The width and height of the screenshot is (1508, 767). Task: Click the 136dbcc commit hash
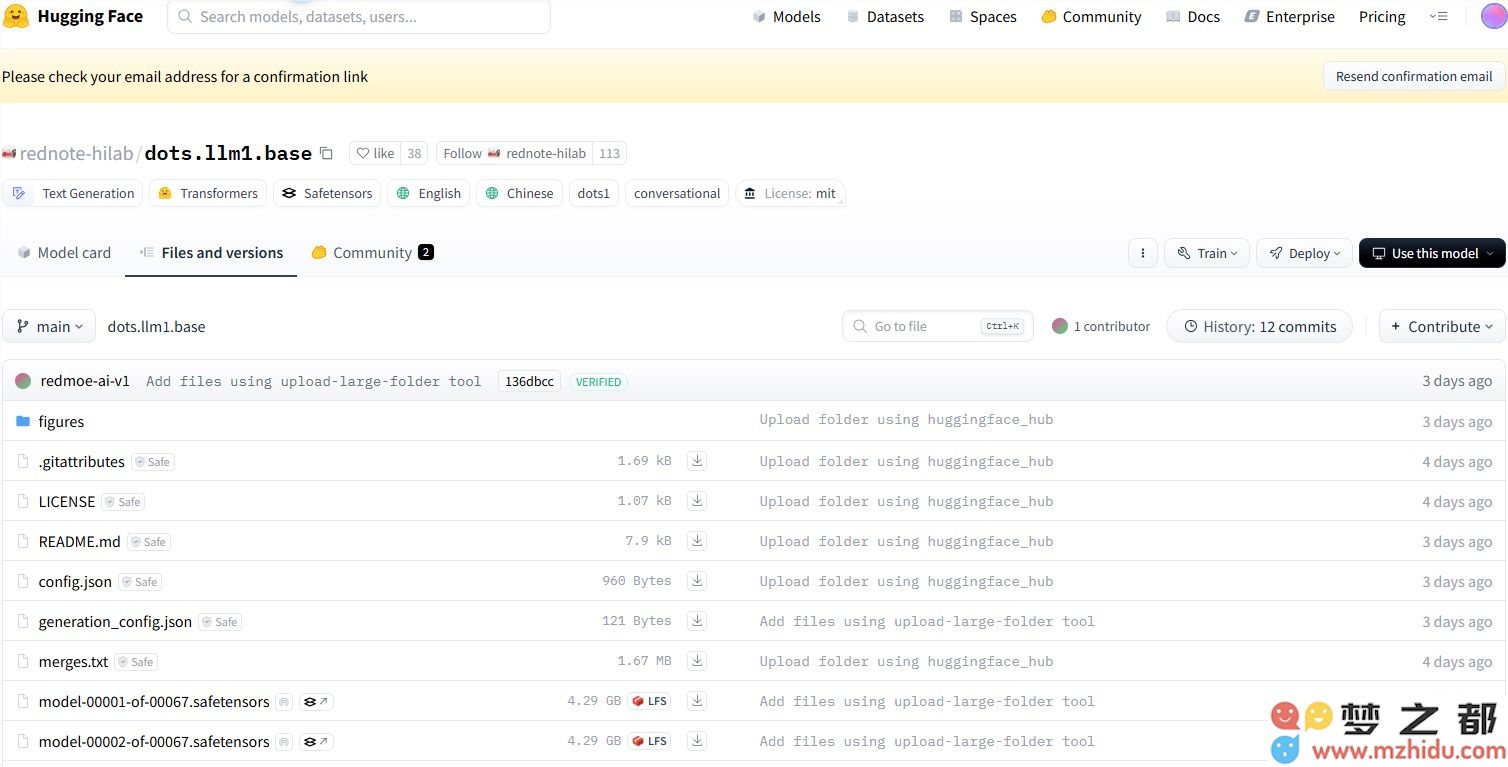point(529,381)
